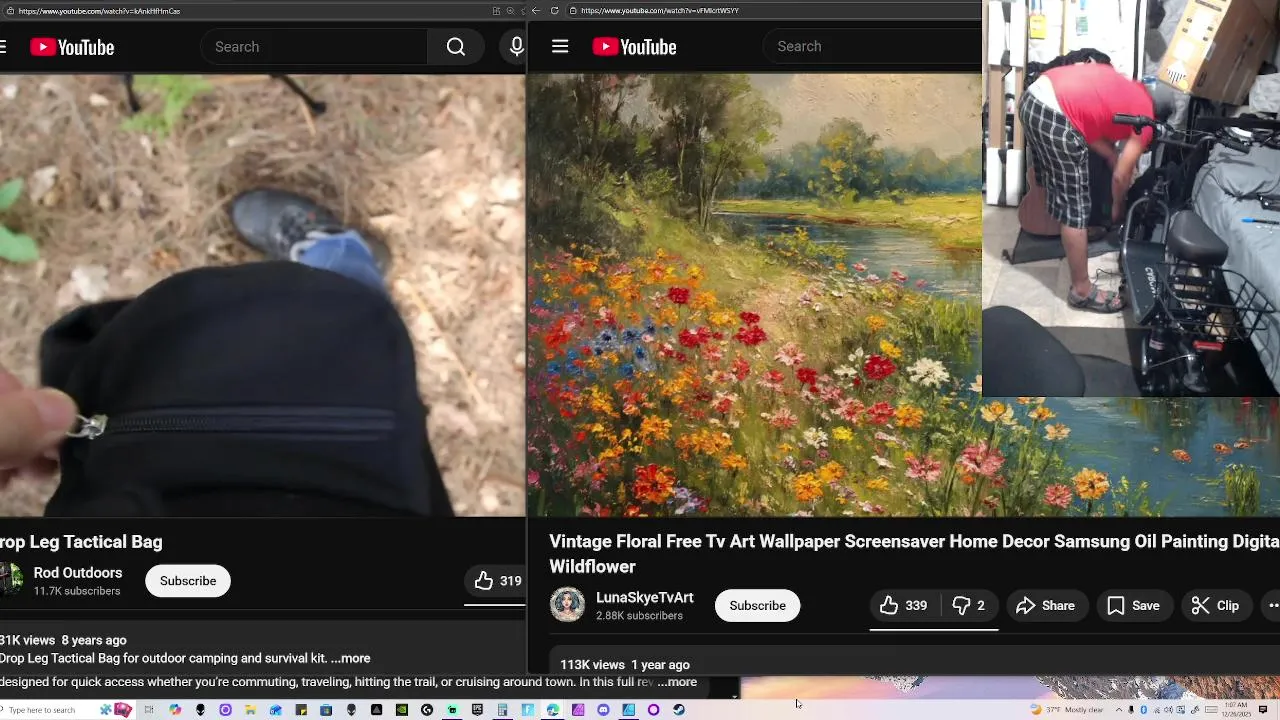The image size is (1280, 720).
Task: Open Windows notification center icon
Action: click(1263, 710)
